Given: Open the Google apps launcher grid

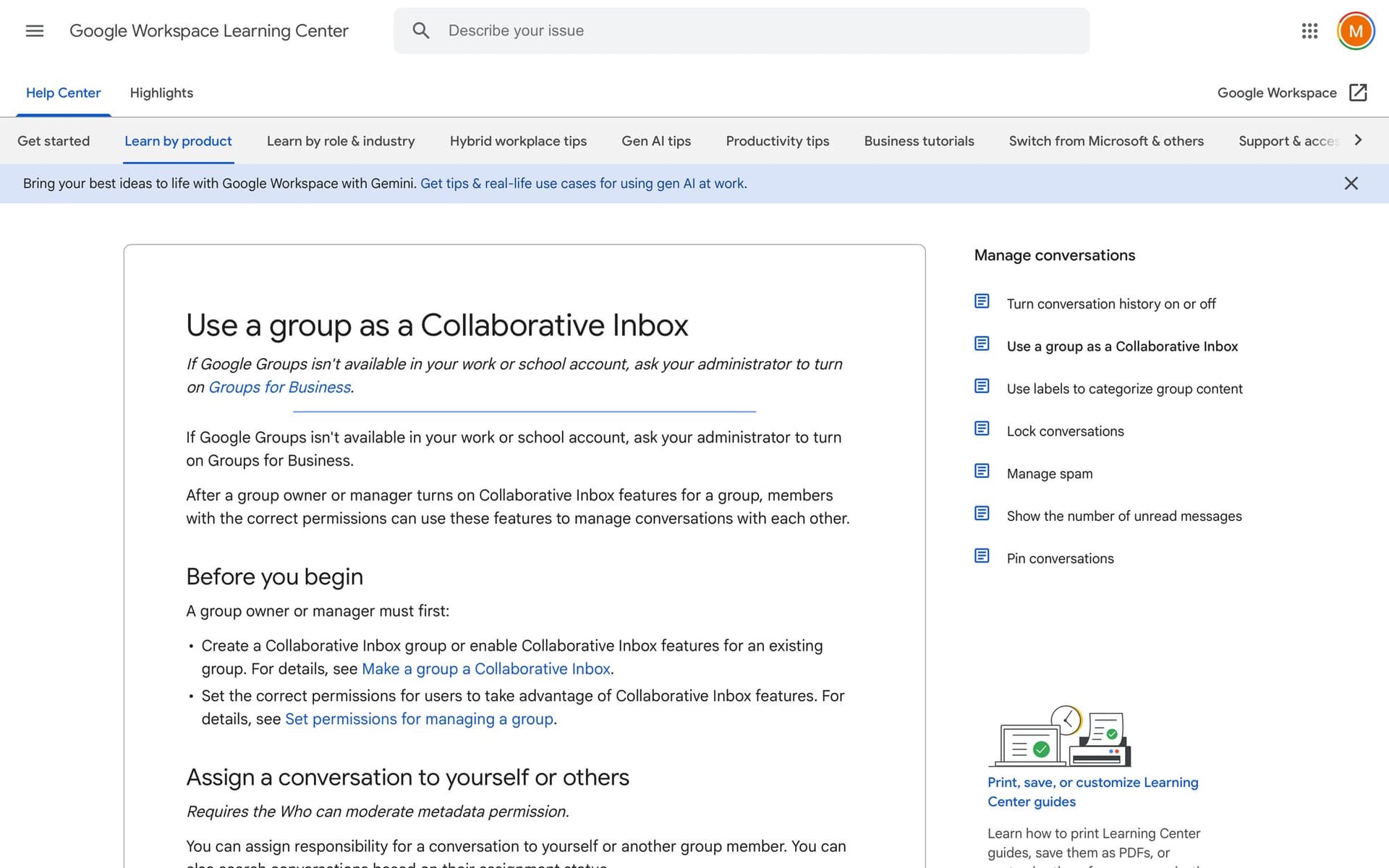Looking at the screenshot, I should [1309, 30].
